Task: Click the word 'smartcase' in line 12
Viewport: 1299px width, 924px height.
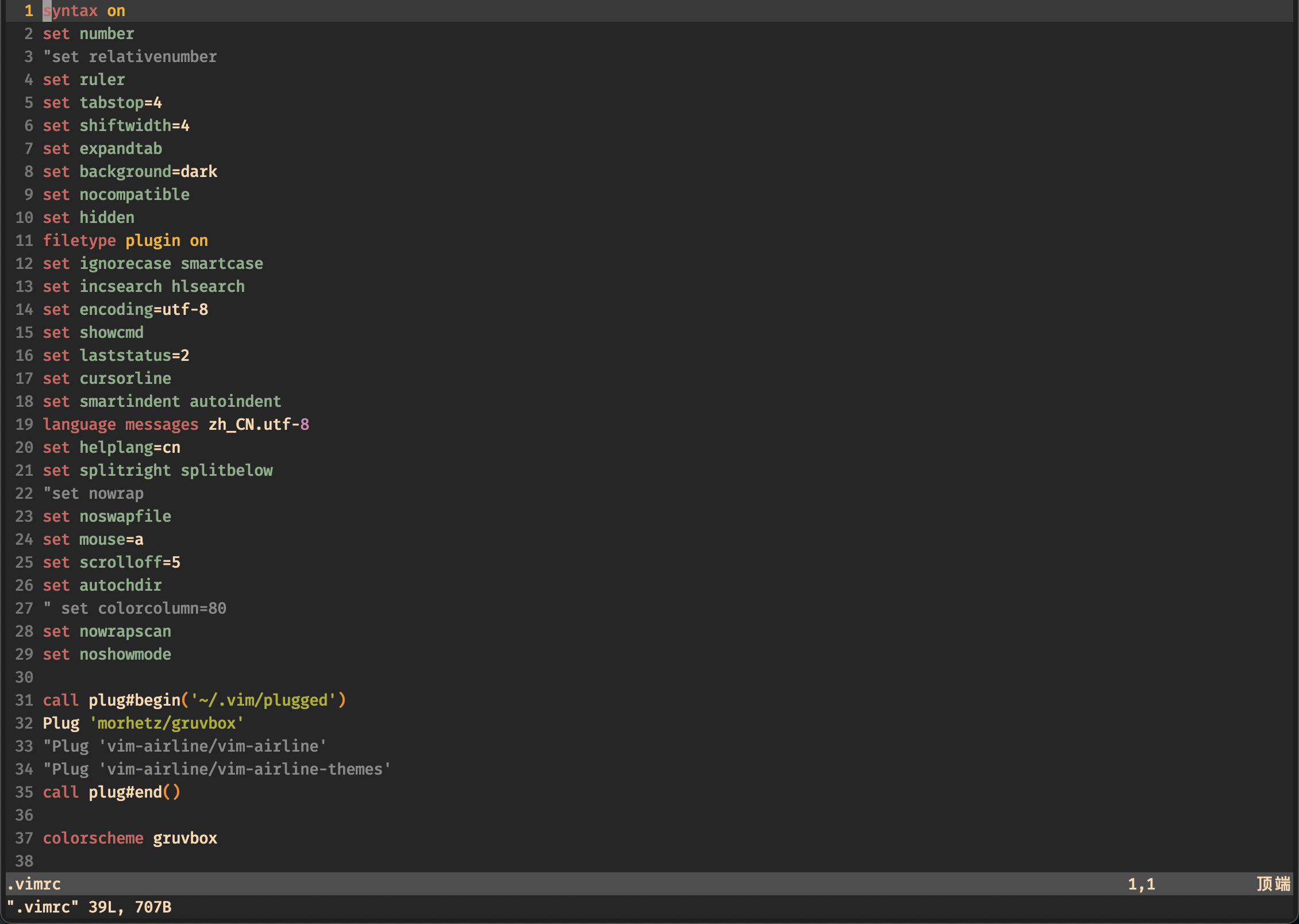Action: coord(222,264)
